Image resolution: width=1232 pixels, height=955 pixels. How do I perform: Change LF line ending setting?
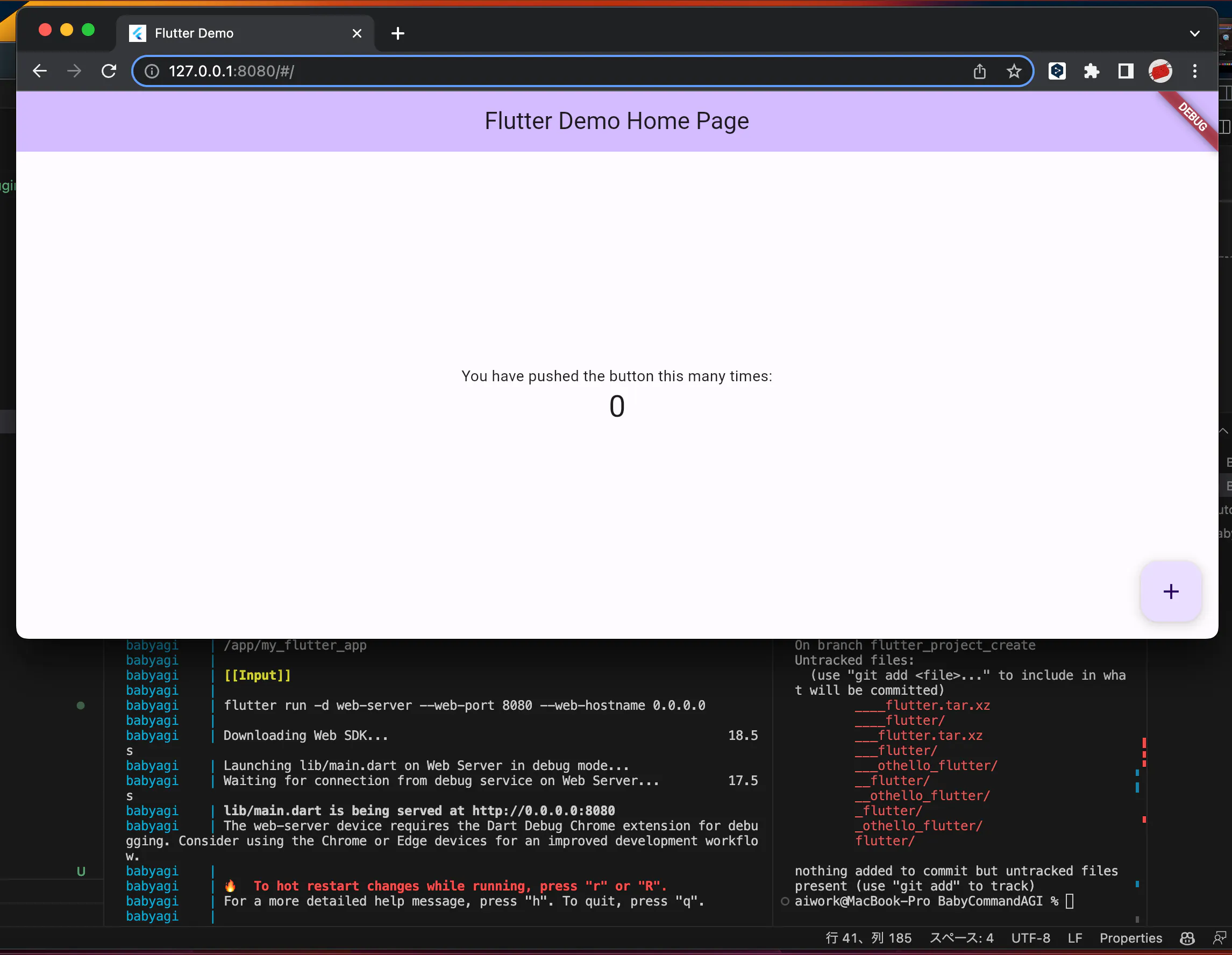[x=1074, y=938]
